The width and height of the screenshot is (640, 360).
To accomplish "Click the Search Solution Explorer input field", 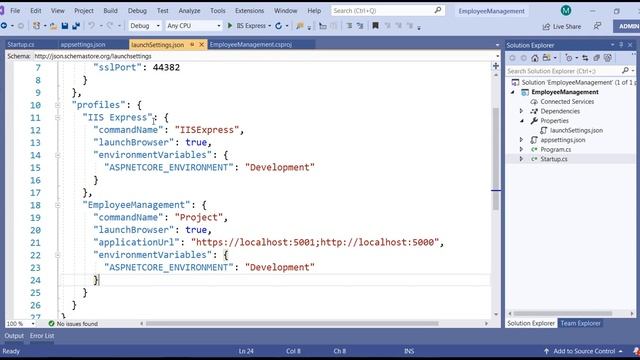I will pos(563,71).
